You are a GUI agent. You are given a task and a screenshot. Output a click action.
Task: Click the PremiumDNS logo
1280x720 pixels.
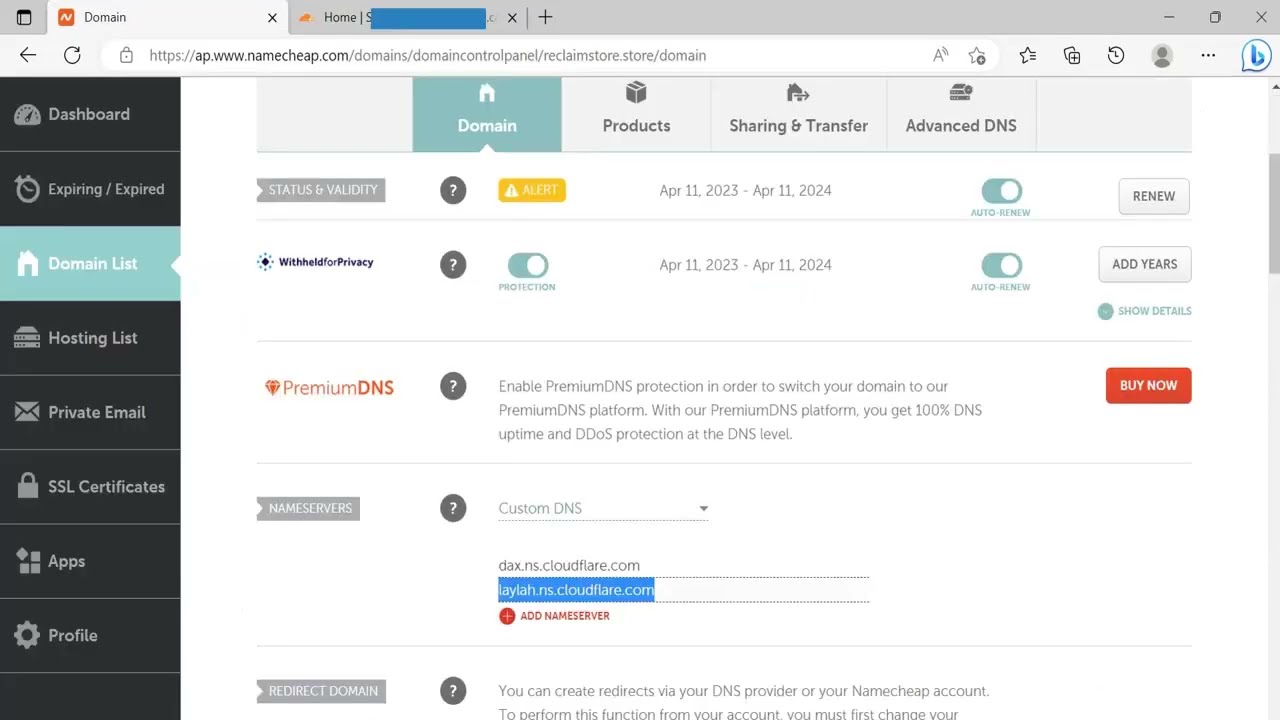click(329, 388)
